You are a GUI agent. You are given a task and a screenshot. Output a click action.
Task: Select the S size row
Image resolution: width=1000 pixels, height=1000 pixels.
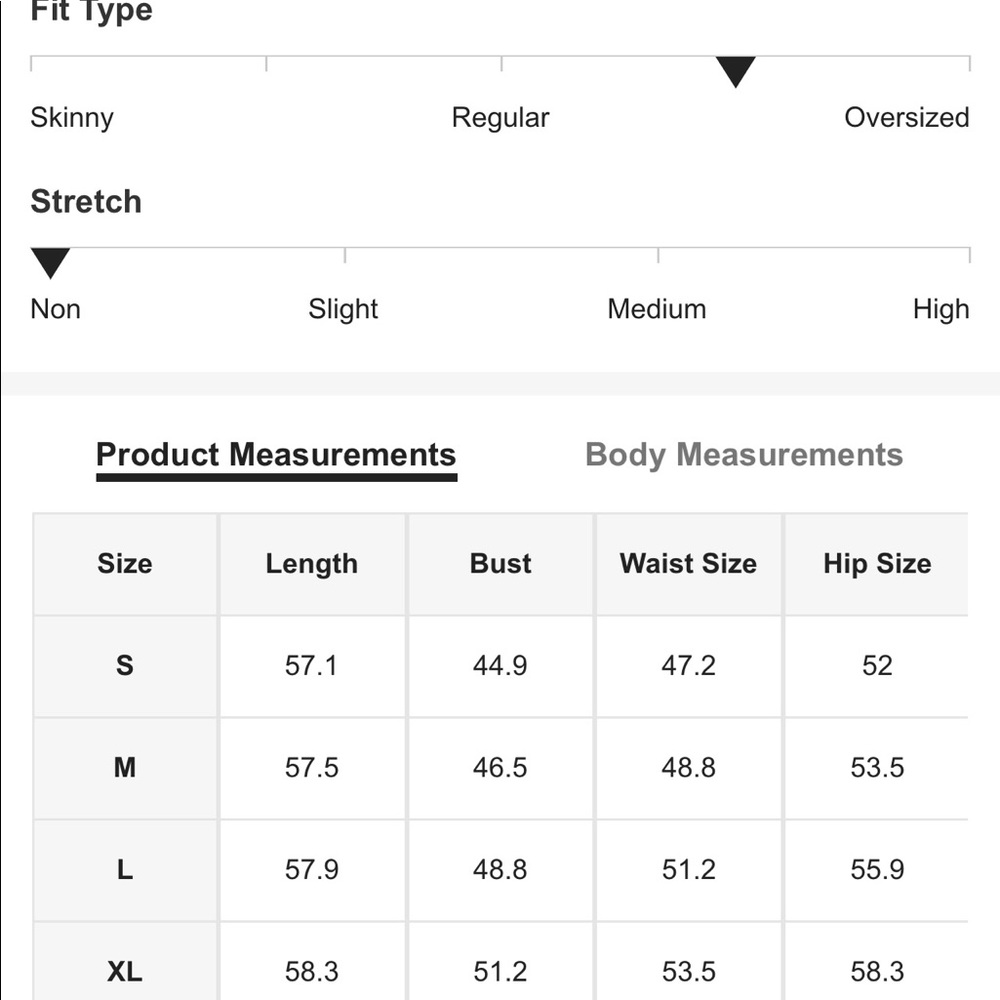point(125,666)
